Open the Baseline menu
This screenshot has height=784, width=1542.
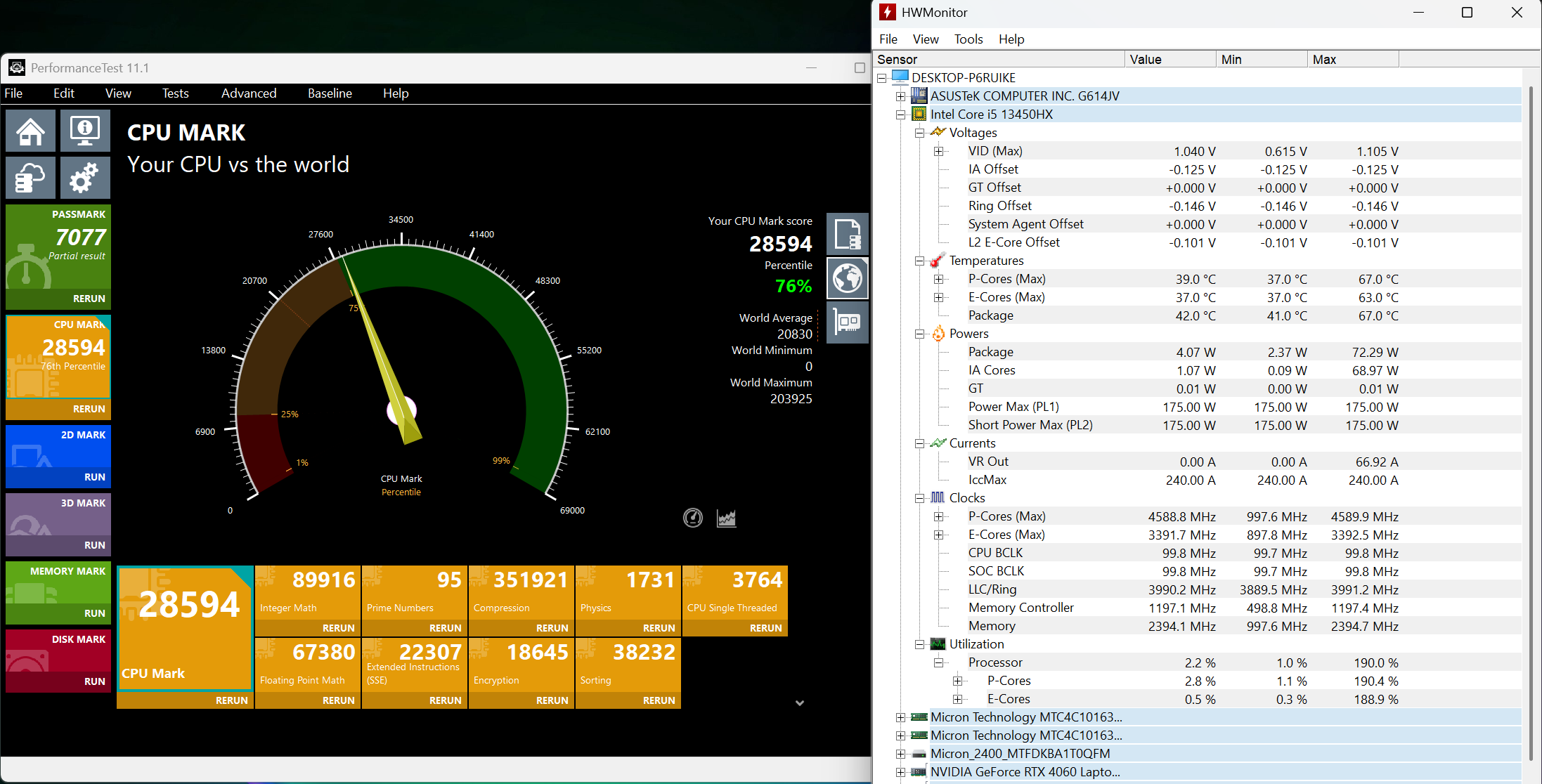330,93
